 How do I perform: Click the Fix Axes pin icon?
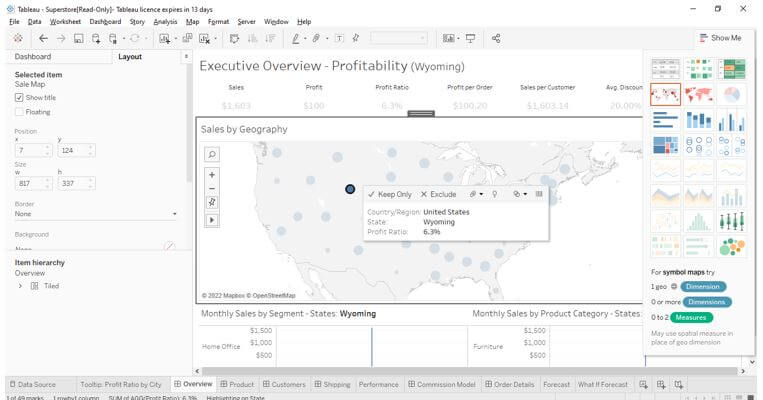click(x=356, y=38)
